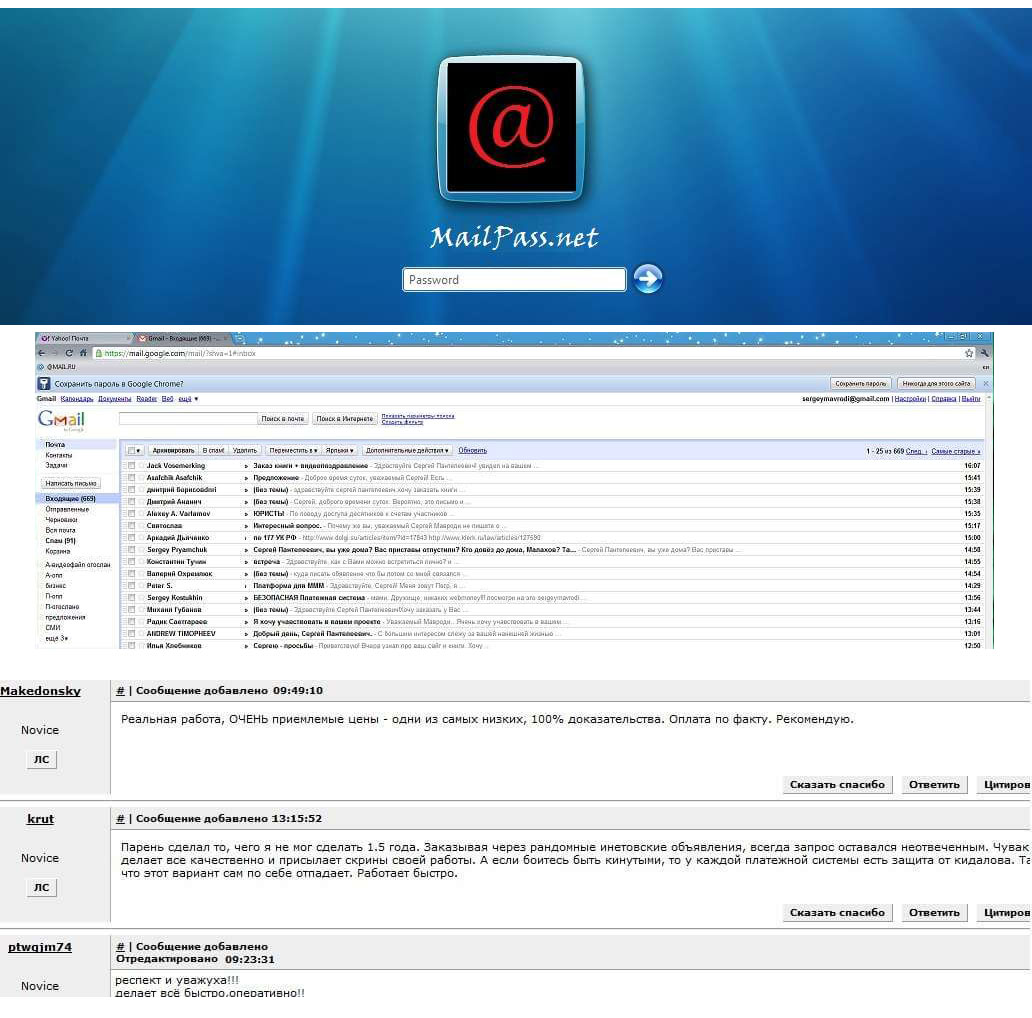
Task: Click Никогда для этого сайта button
Action: click(x=936, y=384)
